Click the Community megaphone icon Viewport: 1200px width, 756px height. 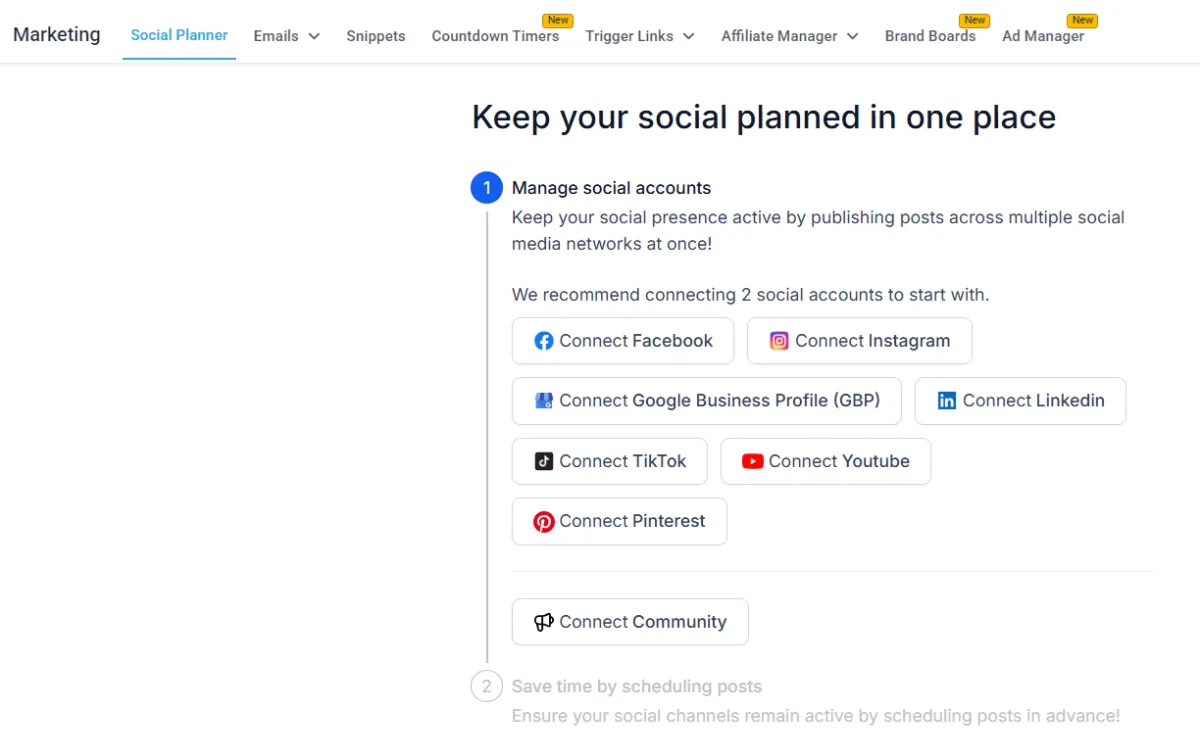pos(544,622)
